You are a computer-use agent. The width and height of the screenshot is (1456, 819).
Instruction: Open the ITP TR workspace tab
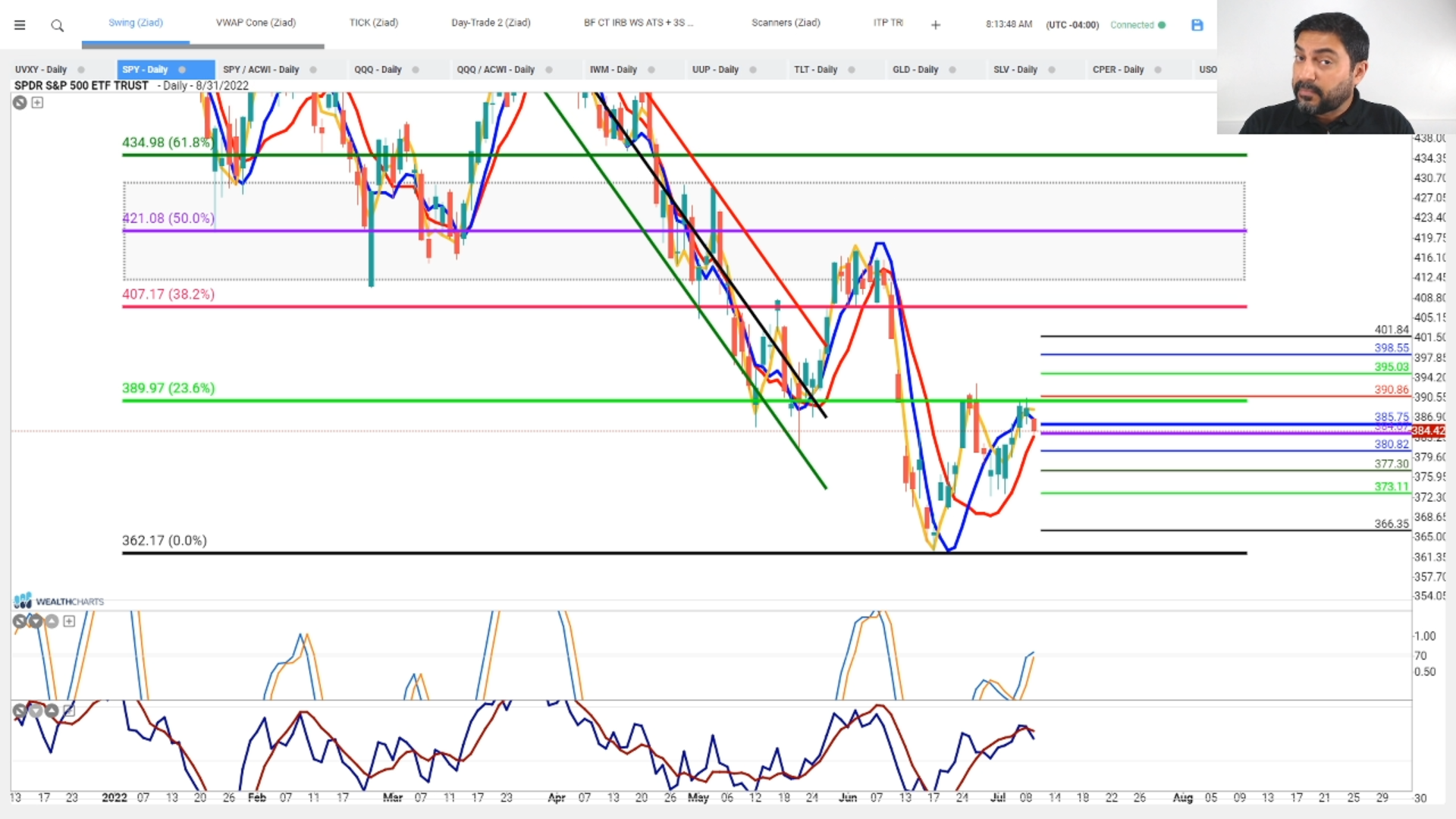click(x=888, y=23)
